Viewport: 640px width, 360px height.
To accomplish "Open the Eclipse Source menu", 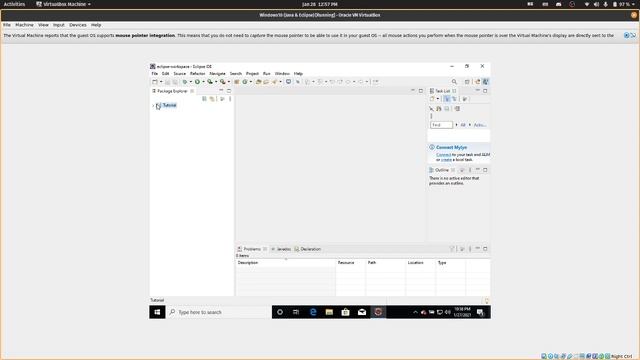I will click(x=180, y=73).
